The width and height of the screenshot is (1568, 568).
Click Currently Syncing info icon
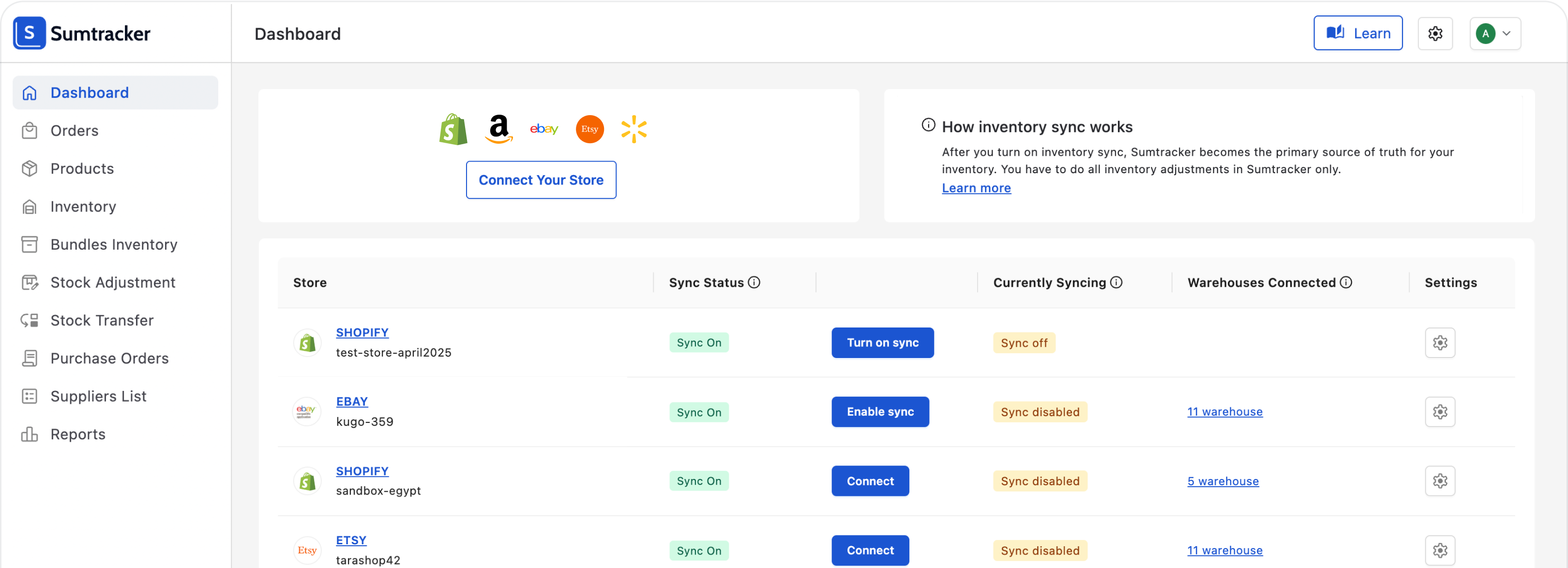pos(1116,283)
